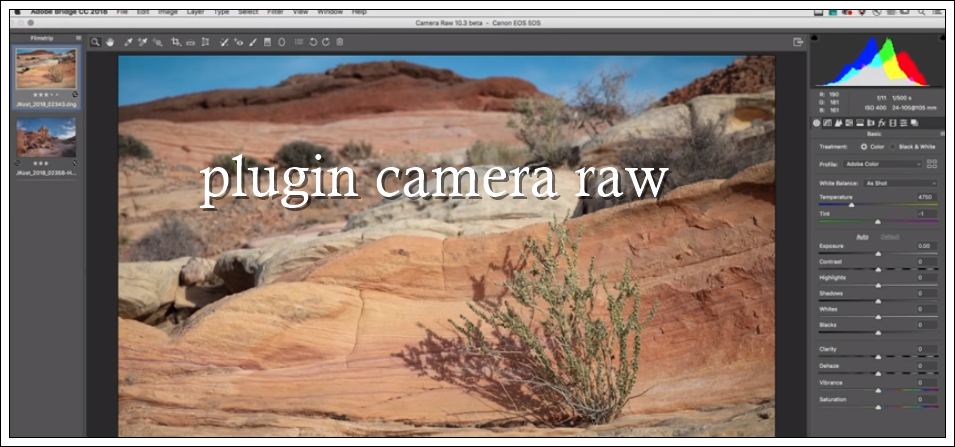
Task: Choose the Black & White treatment option
Action: point(893,147)
